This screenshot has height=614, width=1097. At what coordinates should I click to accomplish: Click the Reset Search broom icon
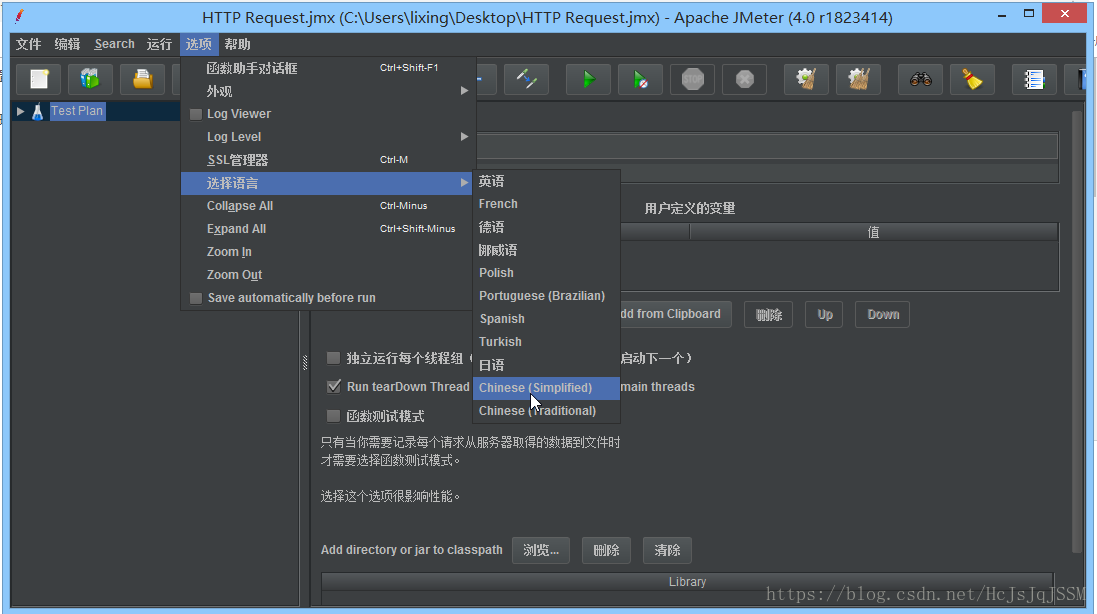972,79
